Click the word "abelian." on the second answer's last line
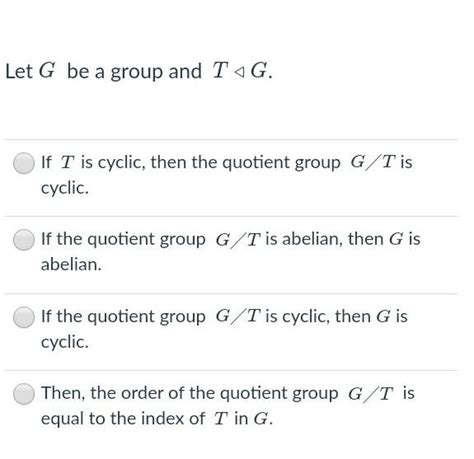474x459 pixels. 71,265
